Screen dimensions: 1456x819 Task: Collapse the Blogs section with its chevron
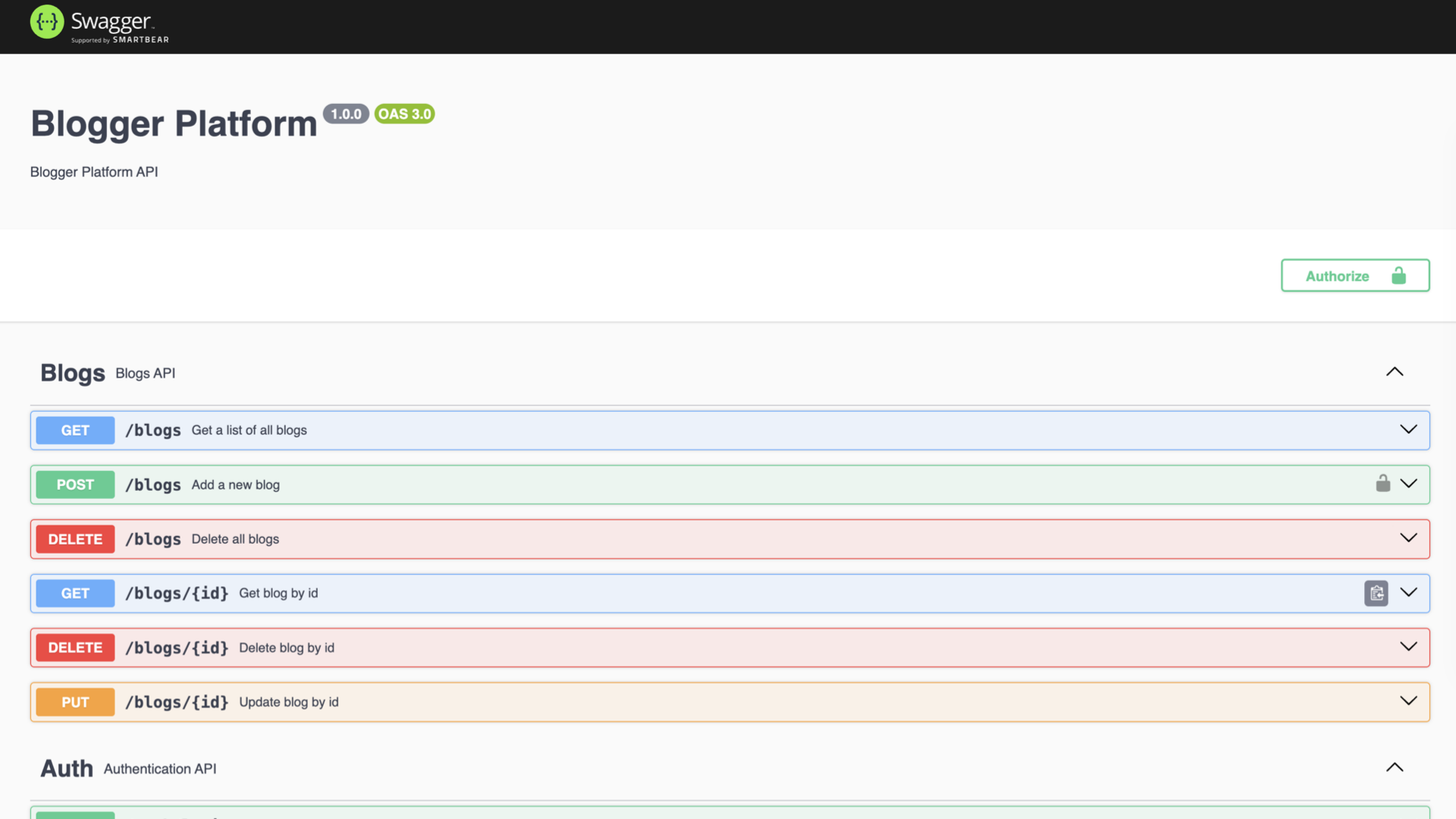coord(1395,372)
